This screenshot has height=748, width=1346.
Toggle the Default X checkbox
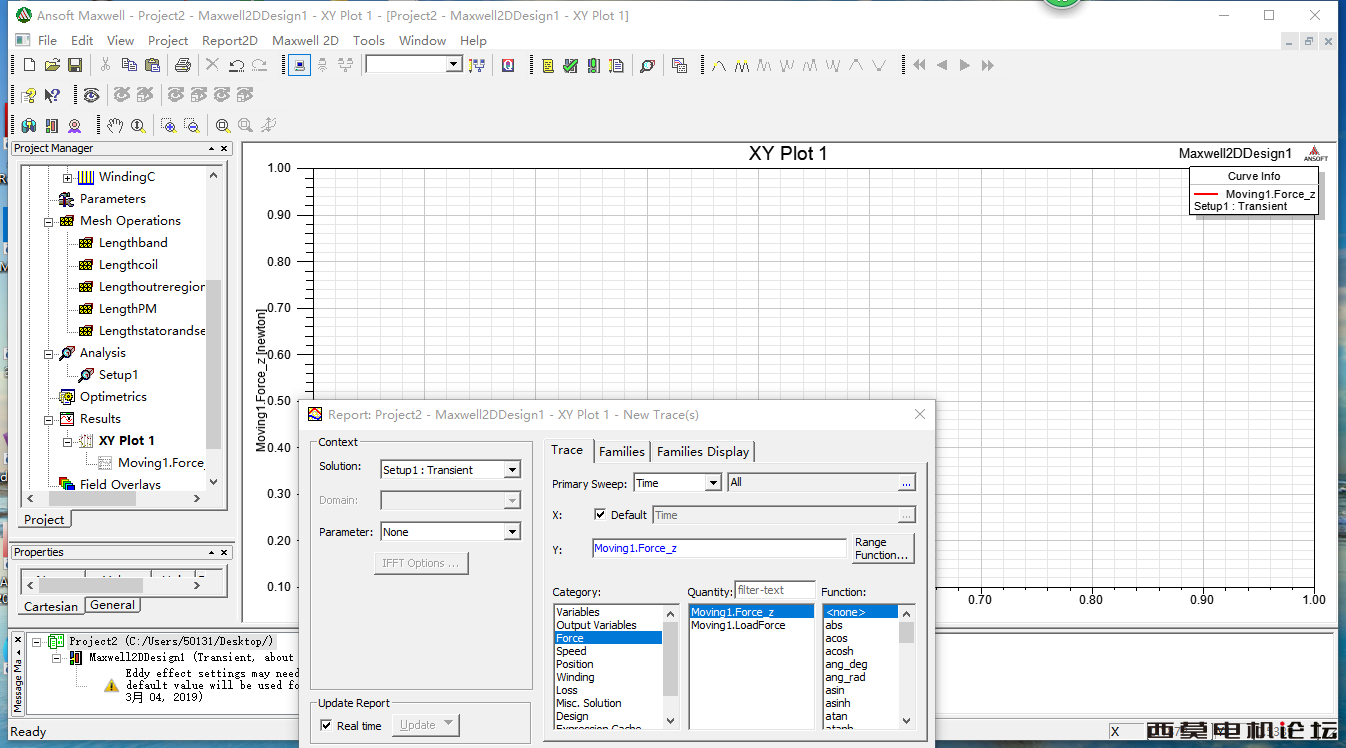click(600, 515)
